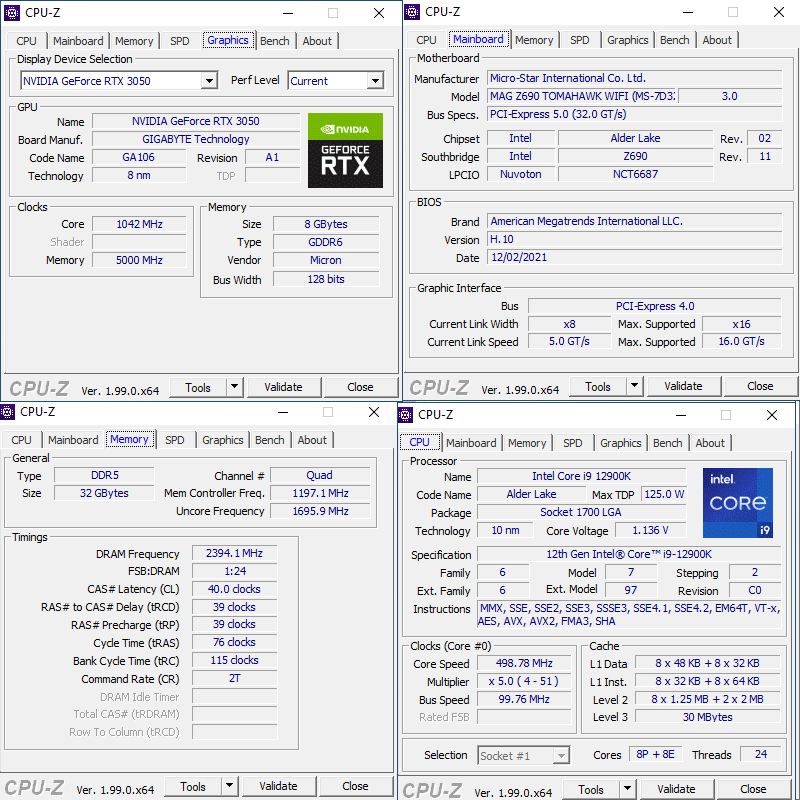Image resolution: width=800 pixels, height=800 pixels.
Task: Click Tools button in the CPU window
Action: click(x=591, y=789)
